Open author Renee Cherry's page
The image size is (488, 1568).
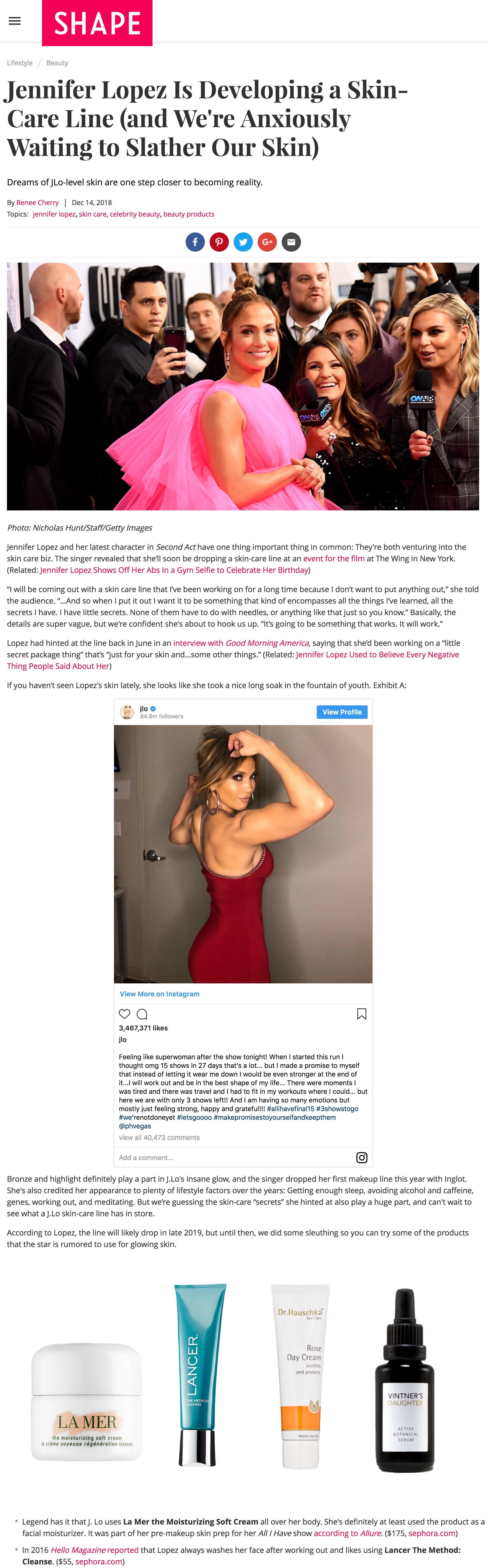38,203
